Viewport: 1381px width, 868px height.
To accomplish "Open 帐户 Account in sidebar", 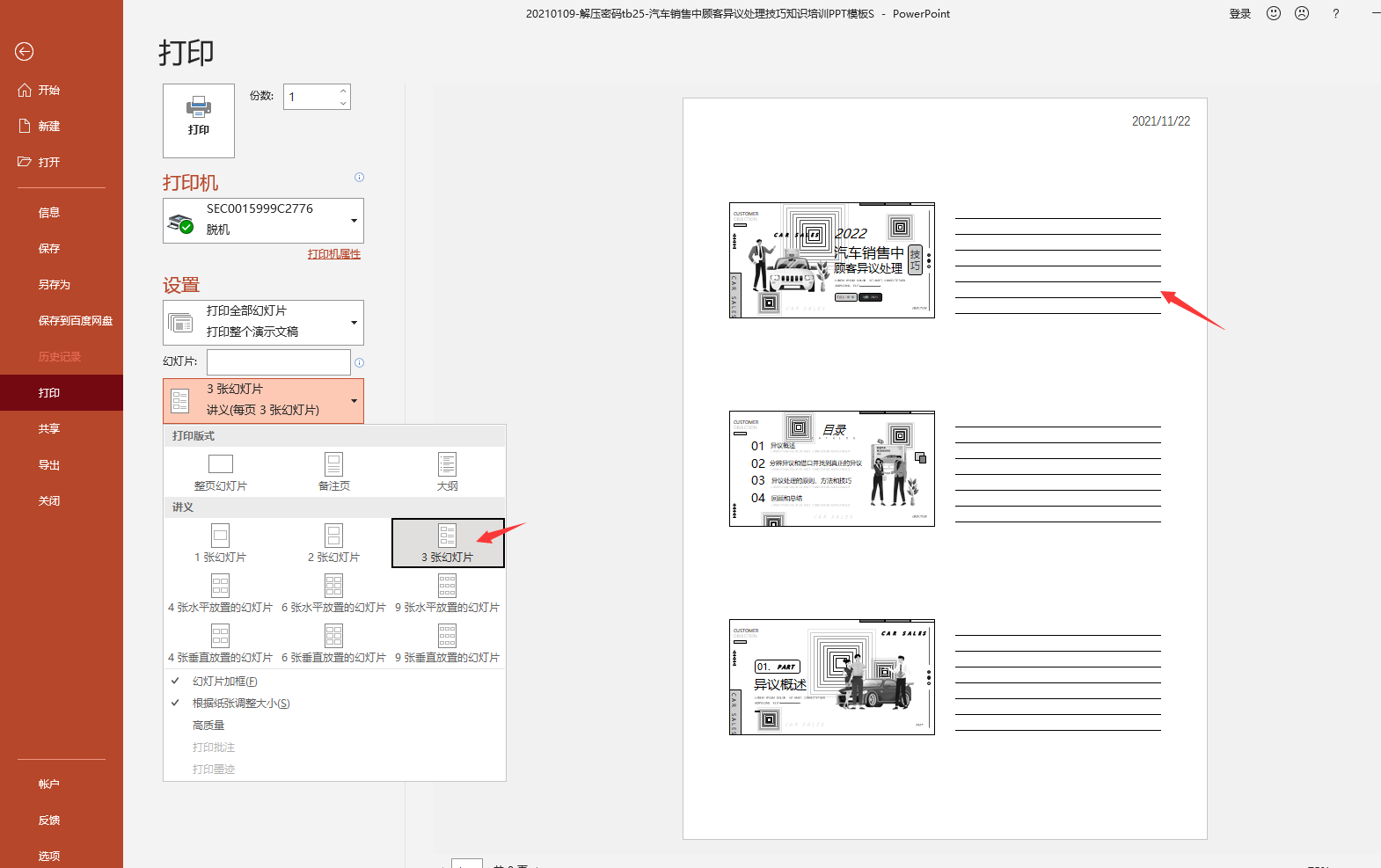I will (62, 784).
